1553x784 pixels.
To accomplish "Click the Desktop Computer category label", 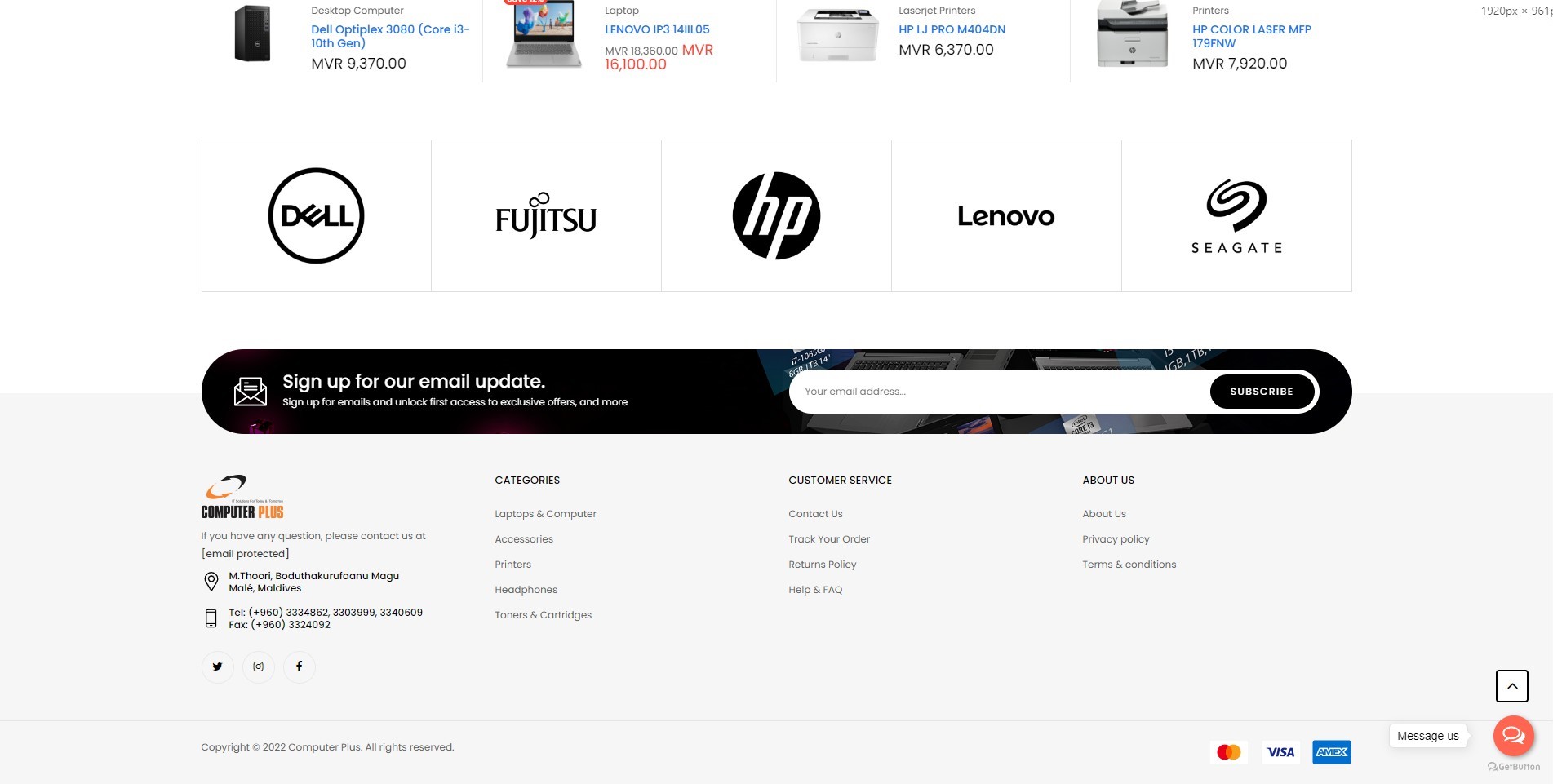I will [x=357, y=11].
